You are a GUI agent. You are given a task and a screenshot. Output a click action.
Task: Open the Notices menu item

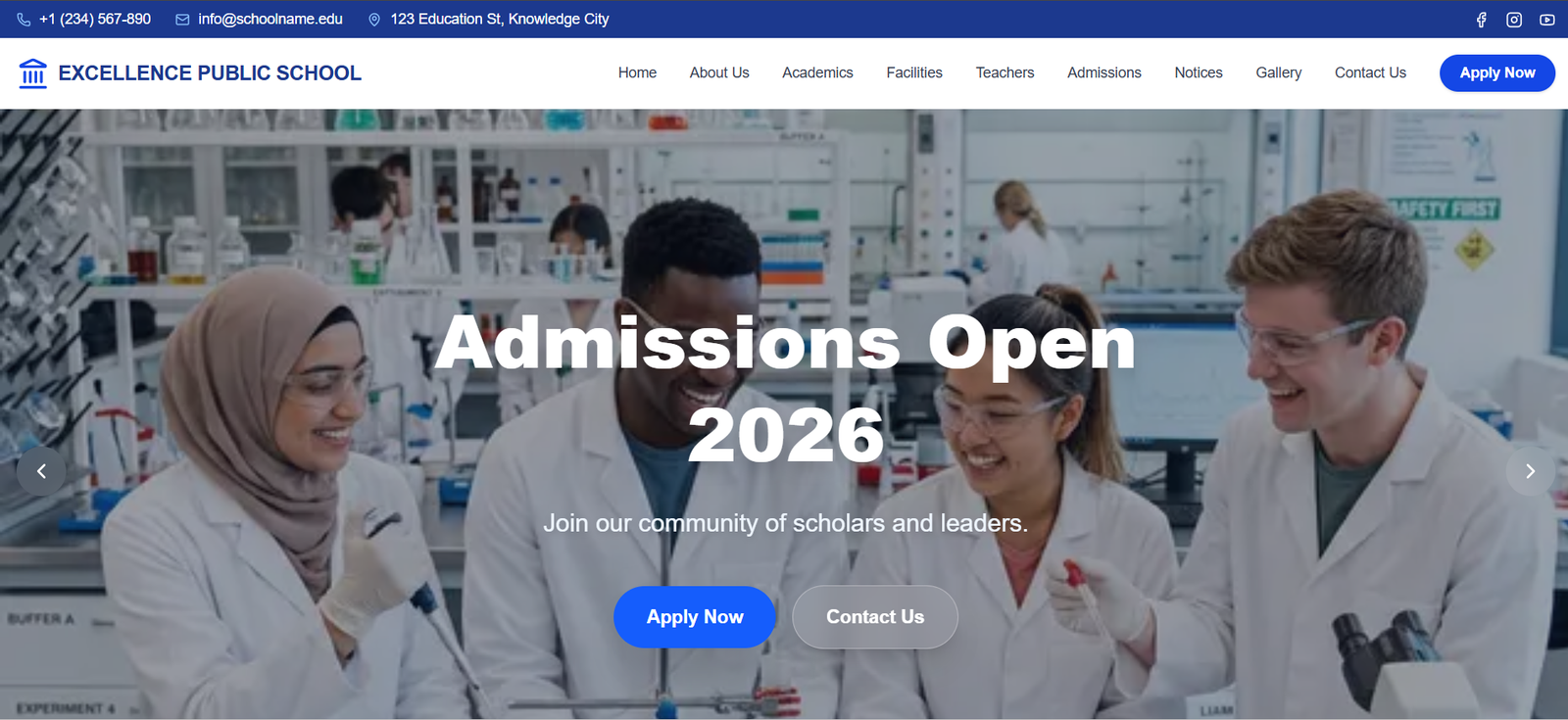1199,72
